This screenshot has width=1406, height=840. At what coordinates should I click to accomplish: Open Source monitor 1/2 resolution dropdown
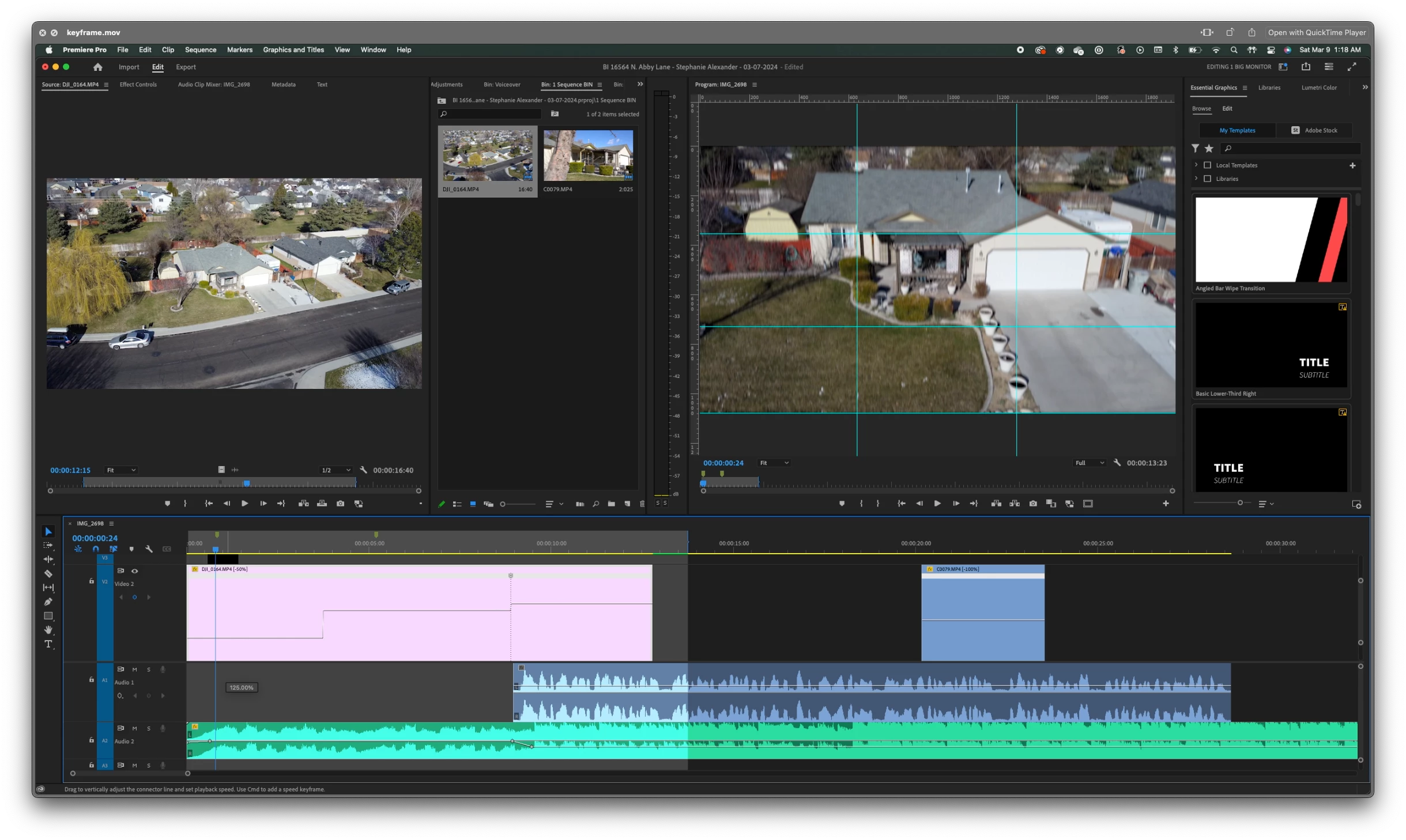pyautogui.click(x=336, y=470)
